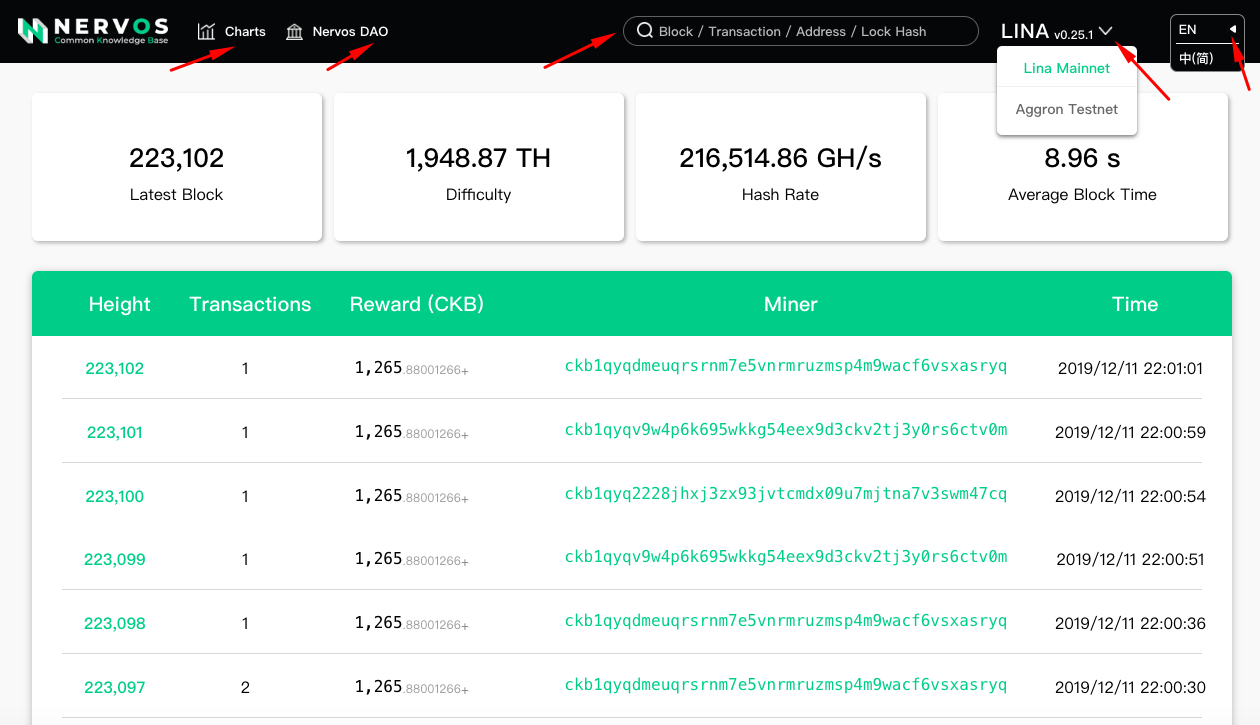Click the magnifier search icon

[645, 31]
